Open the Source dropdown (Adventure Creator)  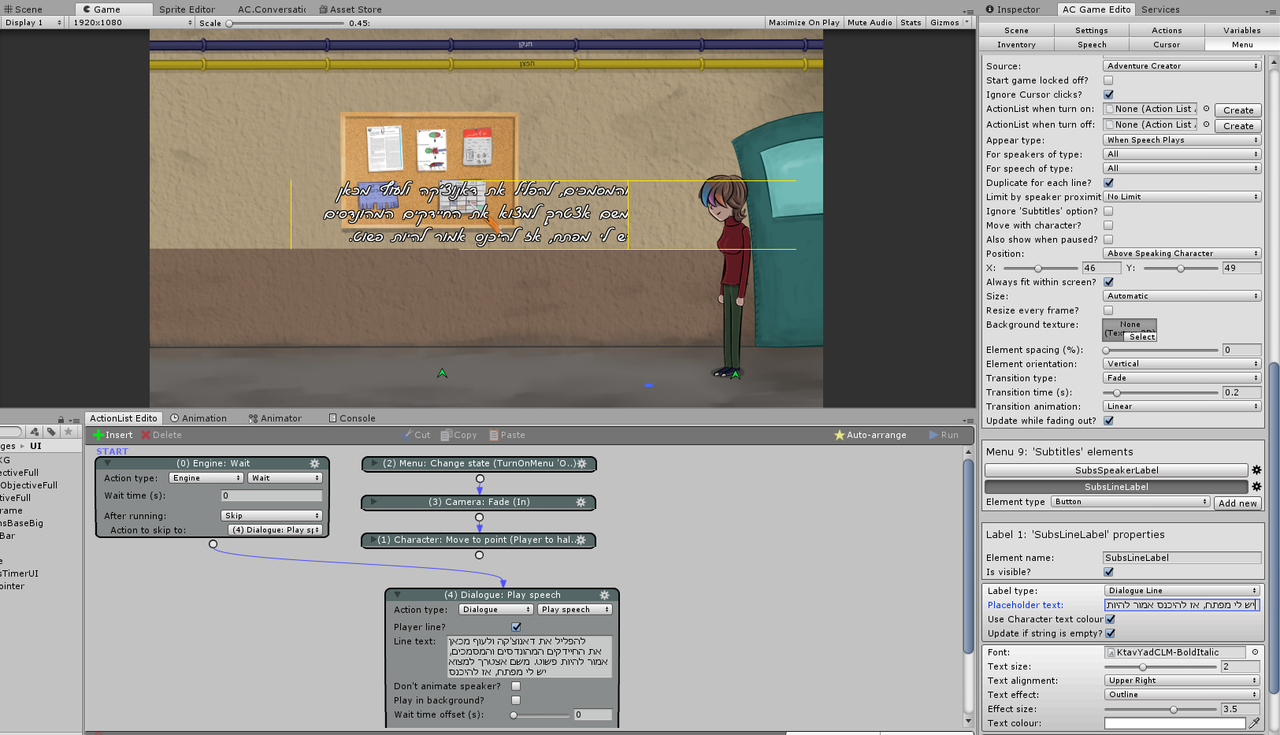coord(1182,66)
